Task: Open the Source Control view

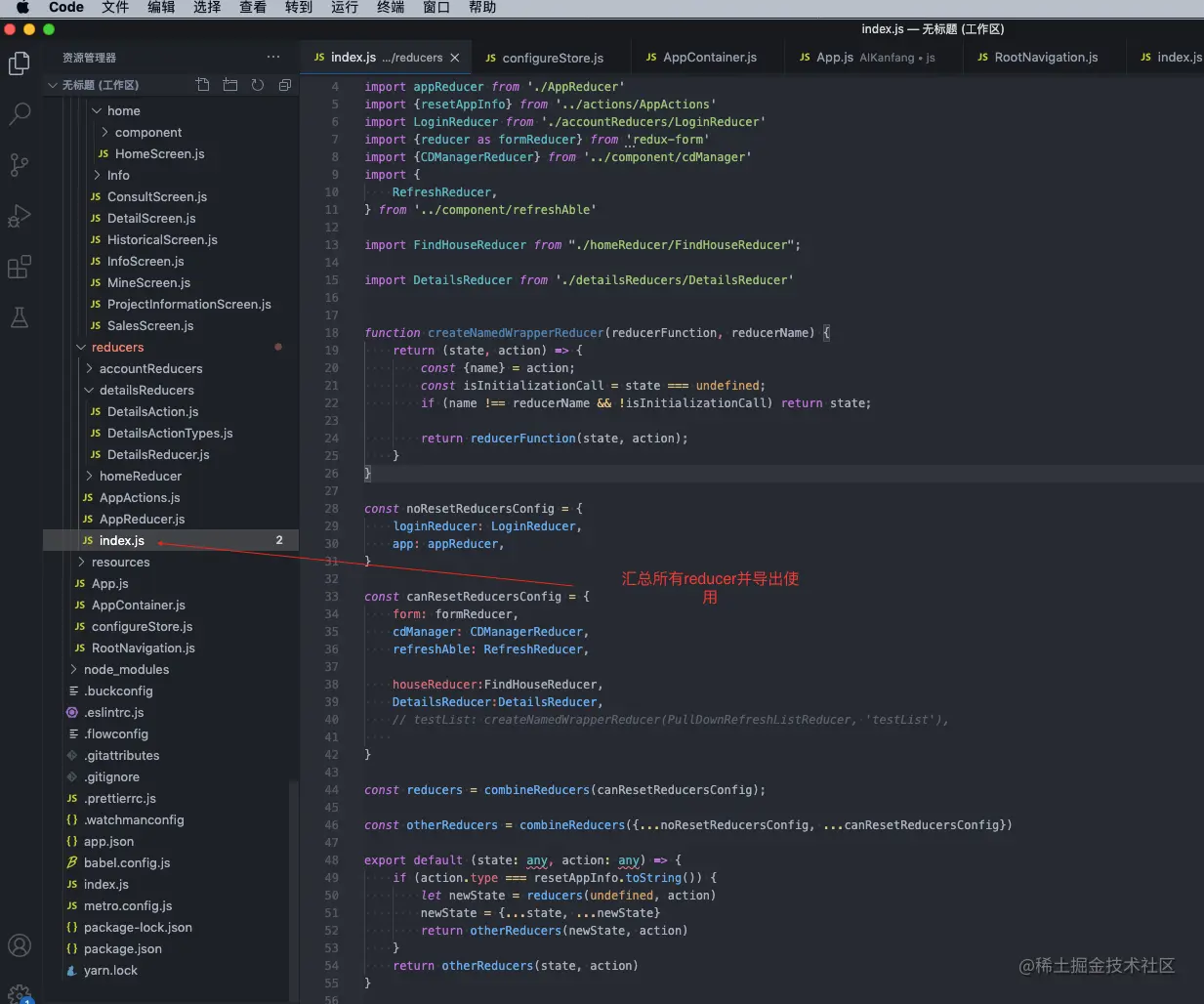Action: click(19, 164)
